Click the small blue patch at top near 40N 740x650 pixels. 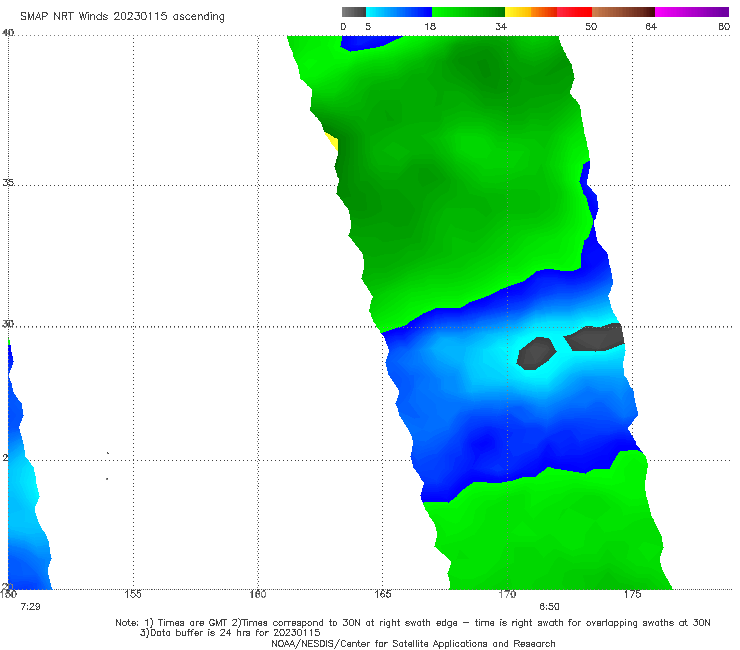[369, 42]
